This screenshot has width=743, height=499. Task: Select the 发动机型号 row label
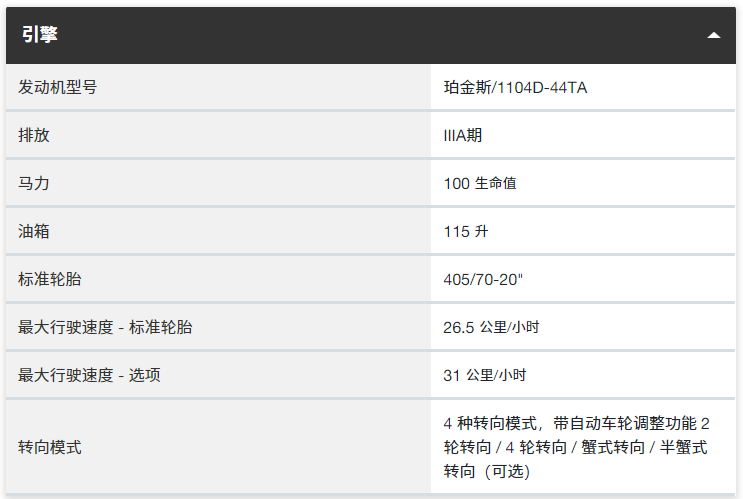tap(58, 88)
